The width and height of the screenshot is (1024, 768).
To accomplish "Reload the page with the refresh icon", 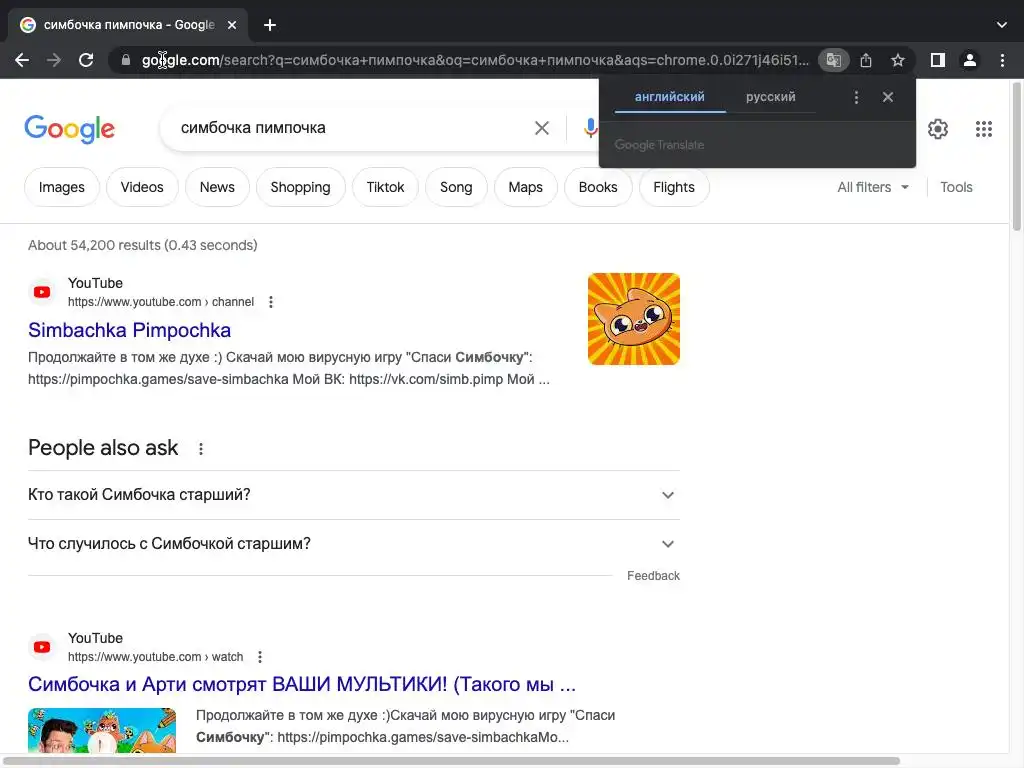I will [86, 60].
